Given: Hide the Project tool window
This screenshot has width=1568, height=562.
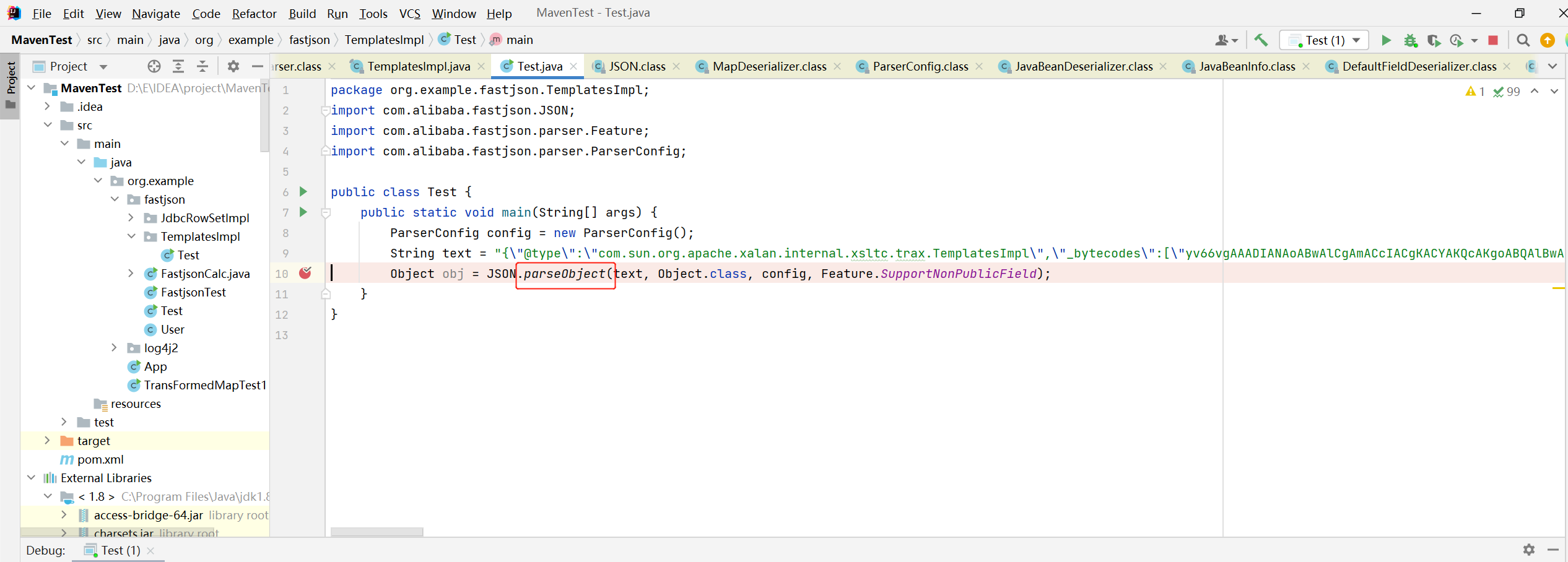Looking at the screenshot, I should [x=258, y=66].
